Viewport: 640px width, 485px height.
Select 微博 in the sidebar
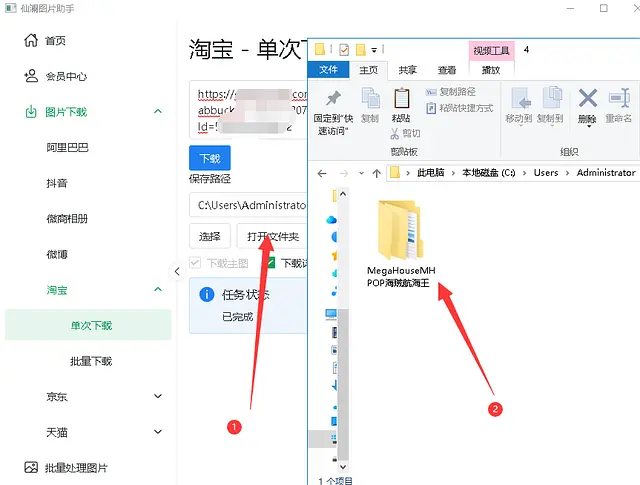(x=56, y=254)
